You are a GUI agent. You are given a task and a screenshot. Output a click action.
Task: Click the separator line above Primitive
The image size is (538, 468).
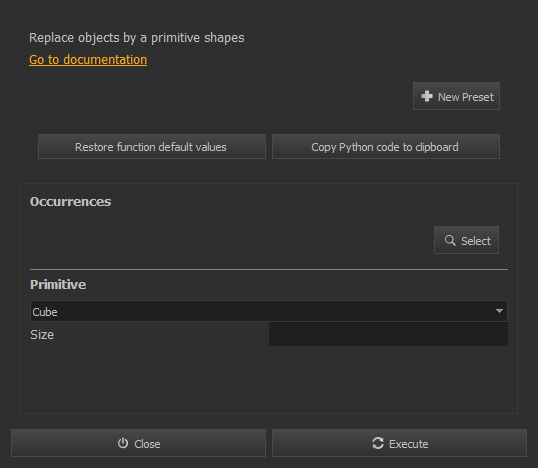(269, 270)
